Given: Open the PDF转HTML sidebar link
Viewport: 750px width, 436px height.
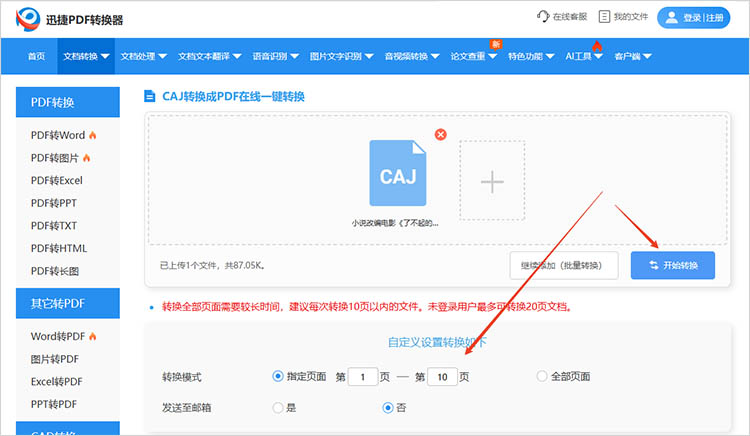Looking at the screenshot, I should (59, 249).
